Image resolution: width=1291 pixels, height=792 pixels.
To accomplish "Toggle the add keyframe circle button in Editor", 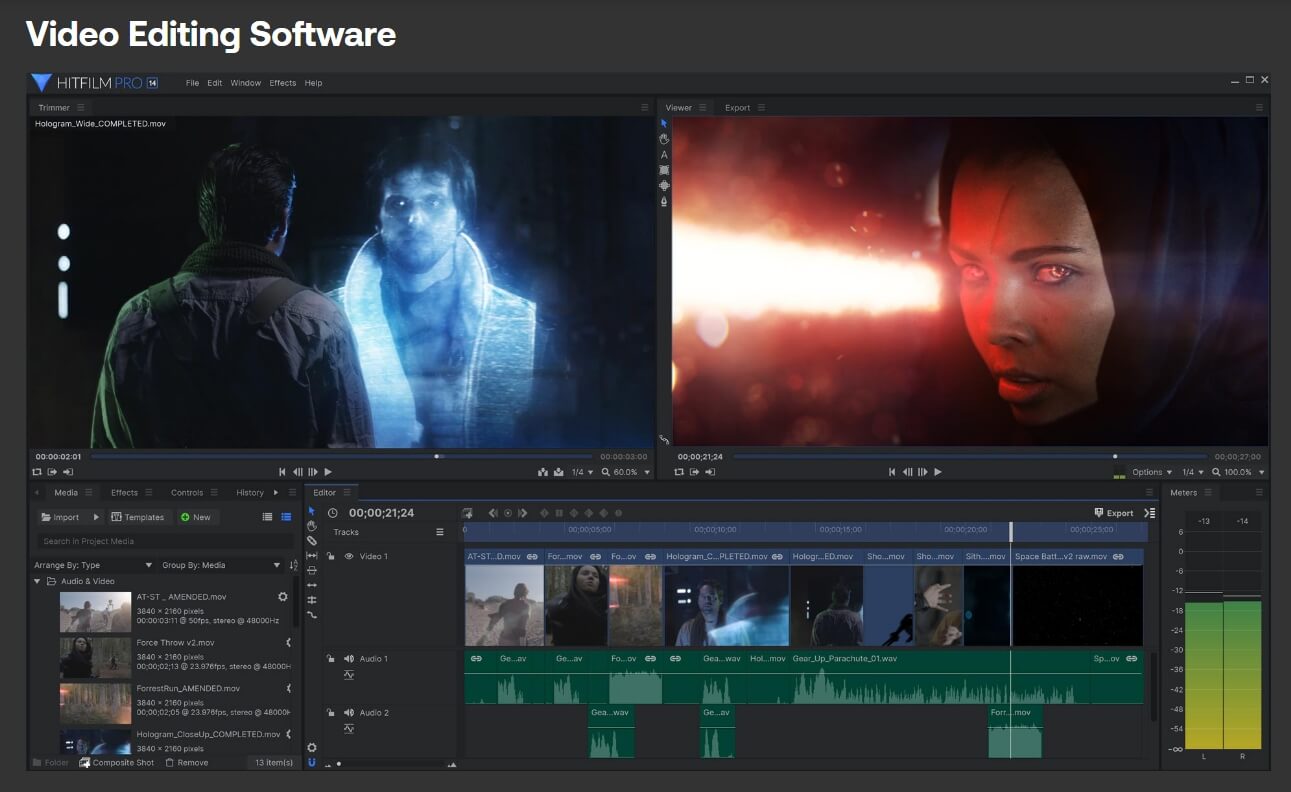I will pyautogui.click(x=507, y=513).
